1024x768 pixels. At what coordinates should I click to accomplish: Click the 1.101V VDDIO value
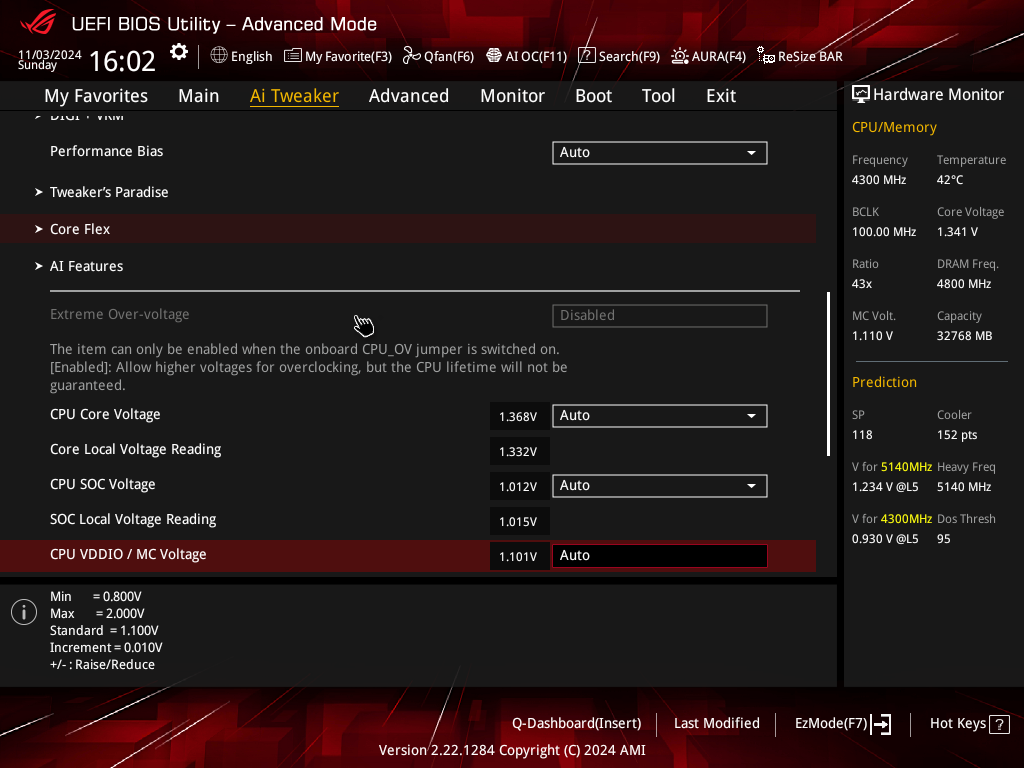[519, 556]
